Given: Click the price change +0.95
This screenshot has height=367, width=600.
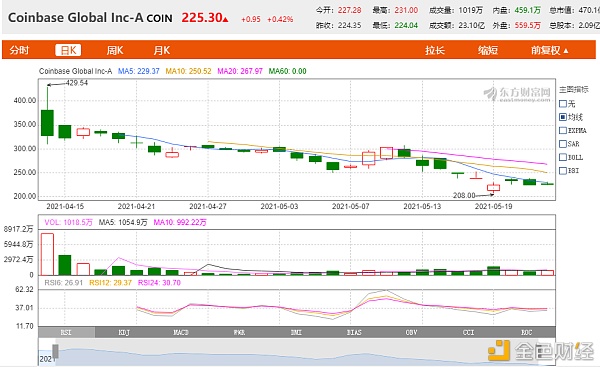Looking at the screenshot, I should (251, 19).
